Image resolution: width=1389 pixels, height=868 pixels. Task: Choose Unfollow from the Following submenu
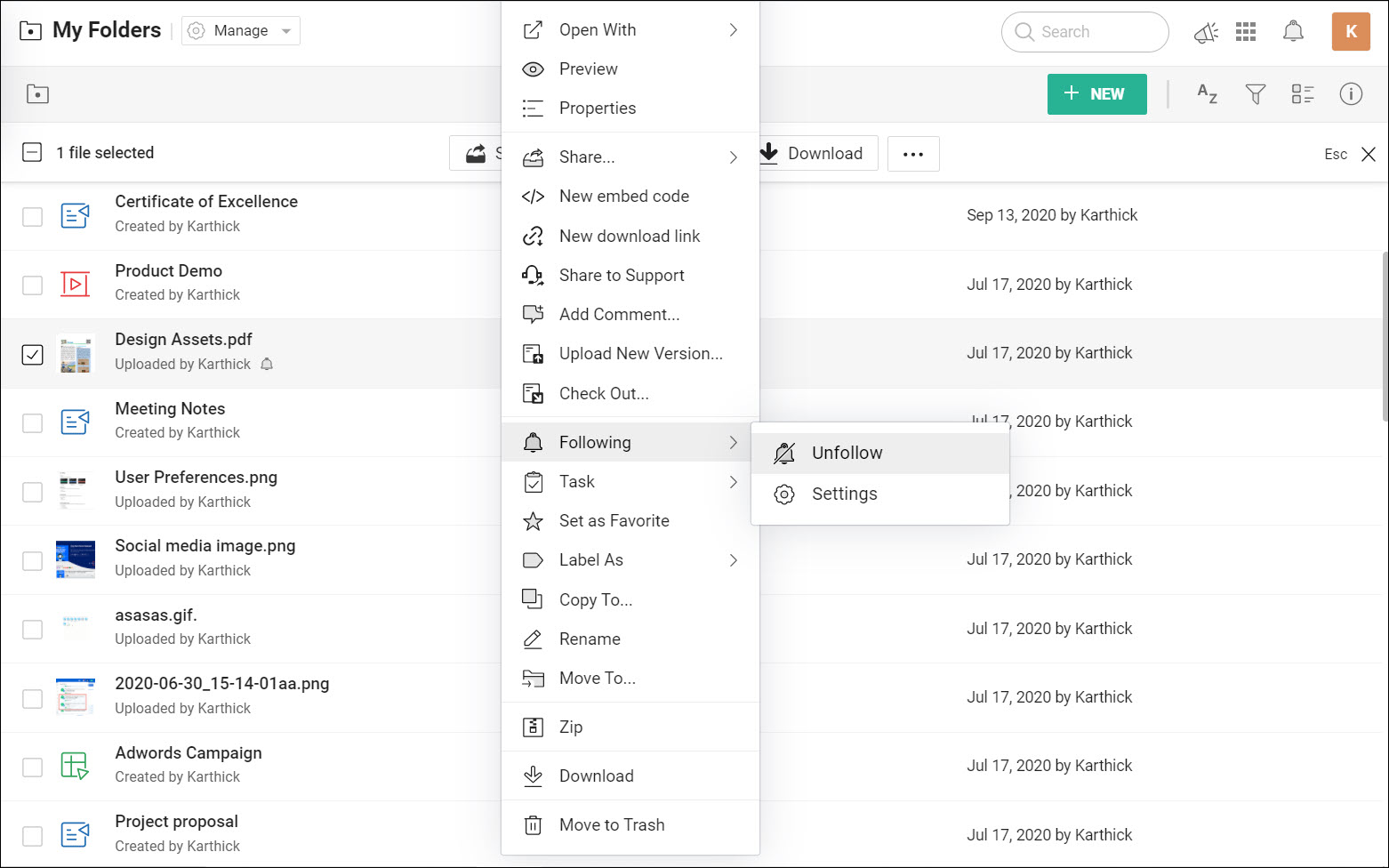pos(847,453)
